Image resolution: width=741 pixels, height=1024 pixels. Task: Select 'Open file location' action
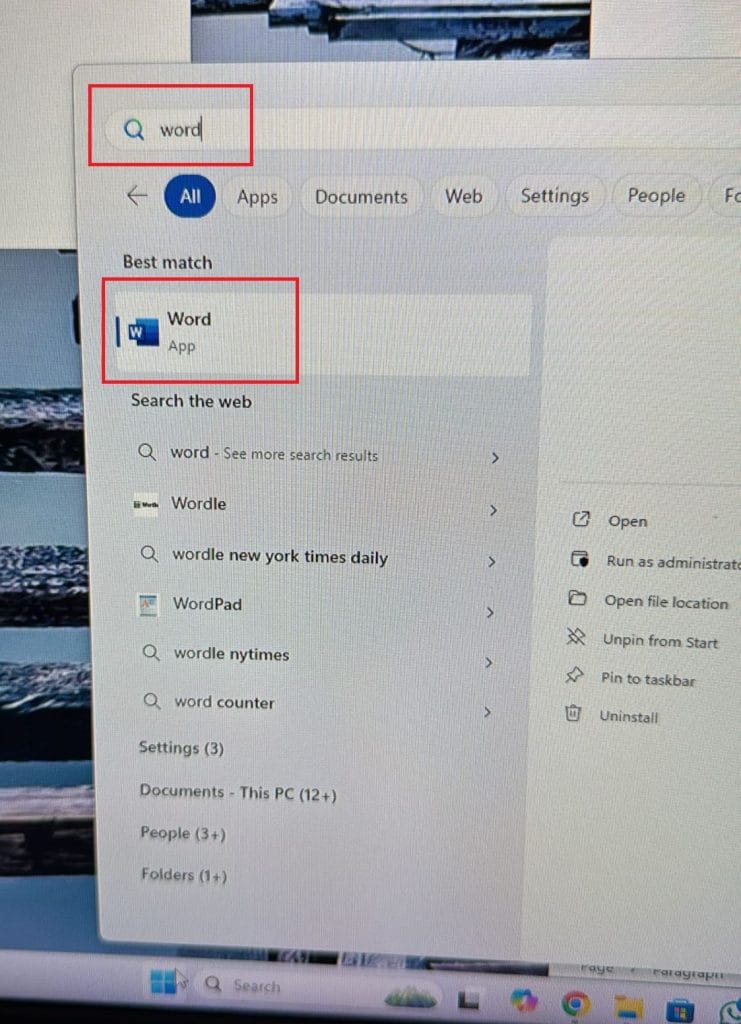[x=665, y=602]
